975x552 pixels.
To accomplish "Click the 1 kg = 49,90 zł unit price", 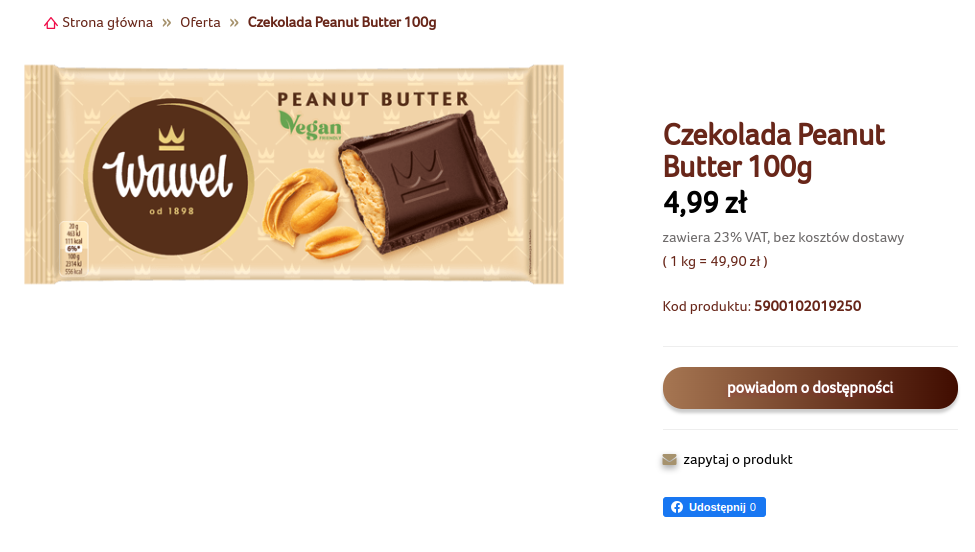I will (x=715, y=261).
